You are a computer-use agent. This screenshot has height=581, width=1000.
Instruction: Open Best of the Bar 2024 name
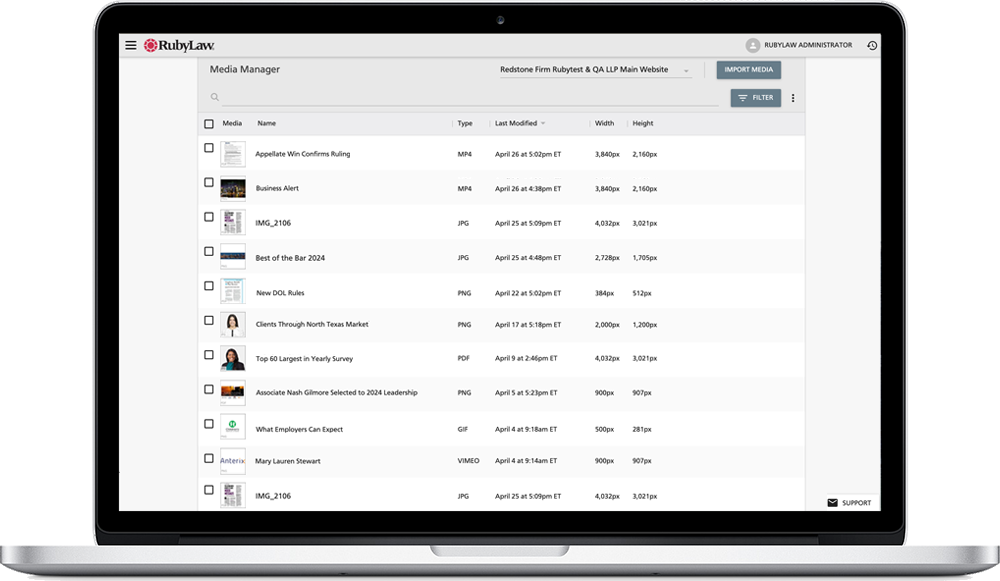coord(290,258)
